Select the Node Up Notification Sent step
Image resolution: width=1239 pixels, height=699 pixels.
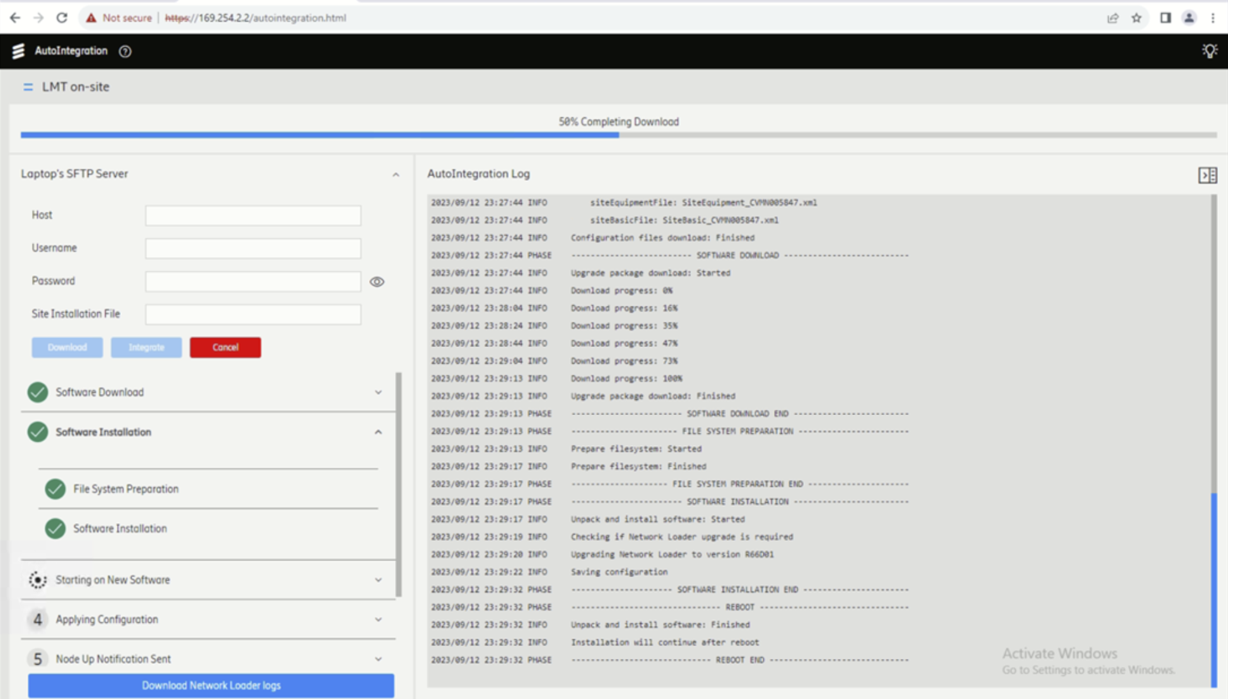(113, 659)
